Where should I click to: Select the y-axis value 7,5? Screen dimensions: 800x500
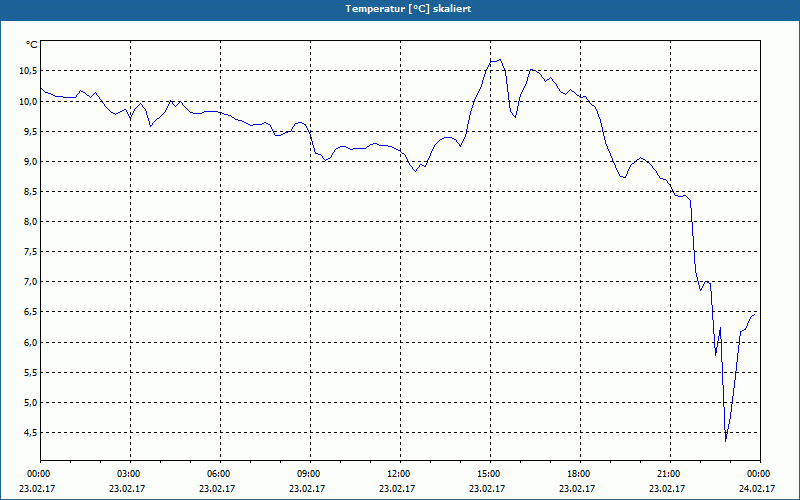pos(30,252)
